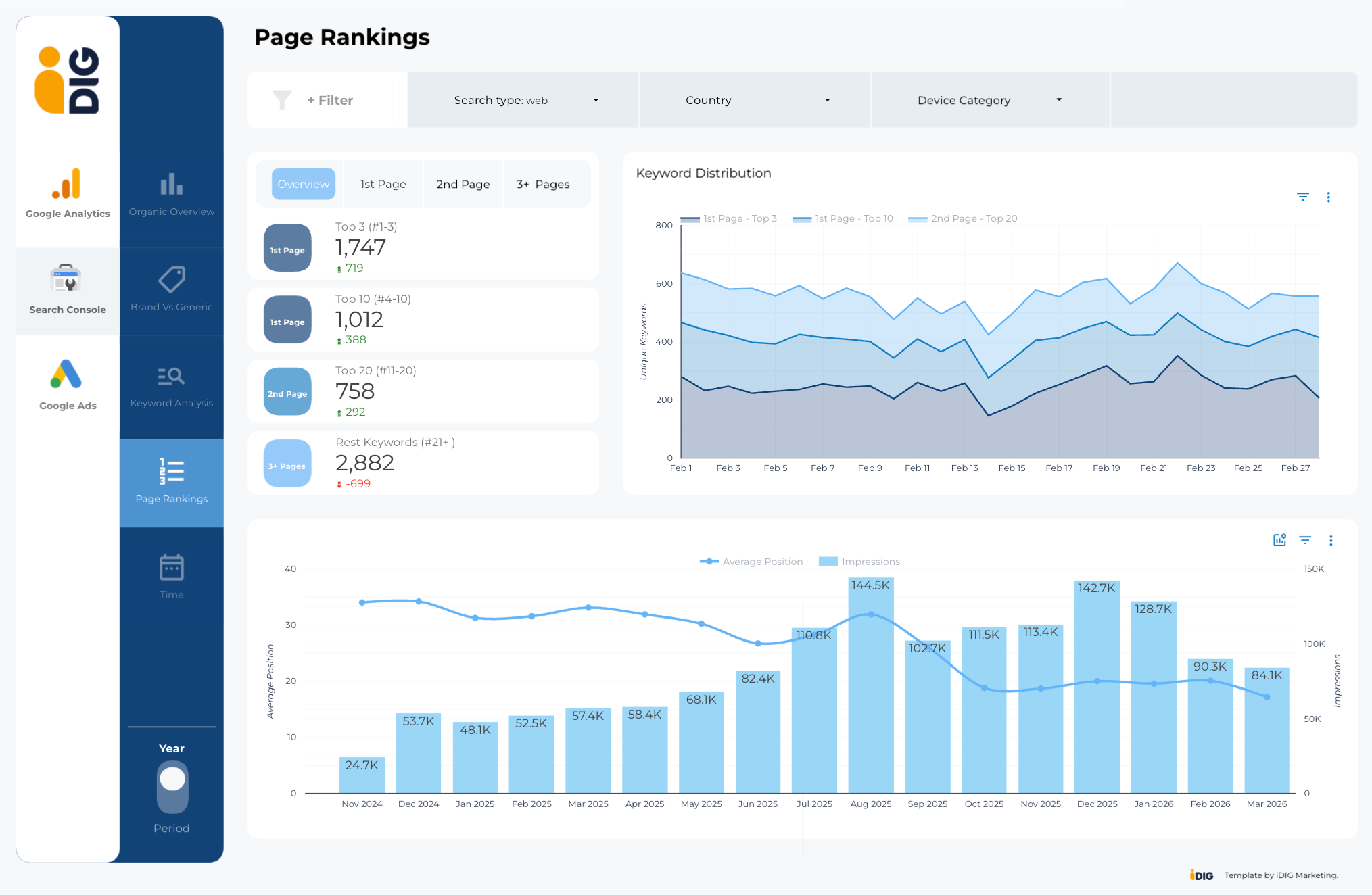Select the Search Console icon

coord(66,279)
